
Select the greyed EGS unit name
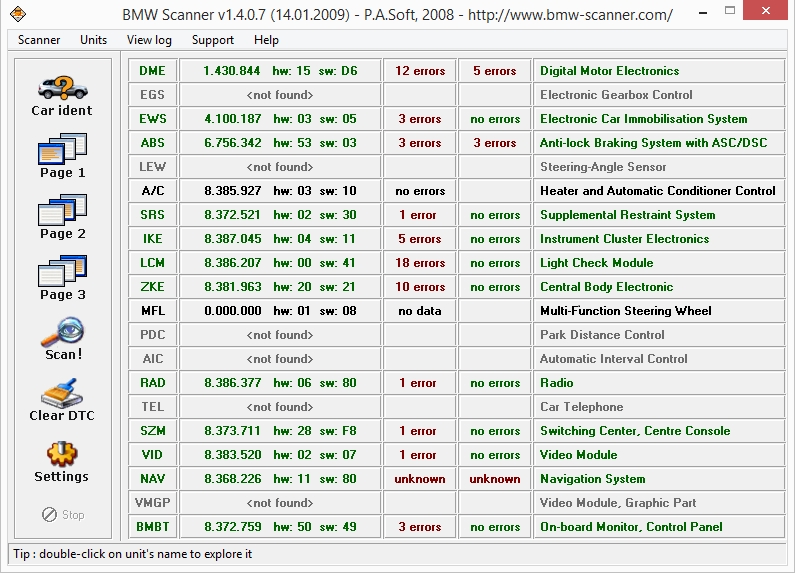point(153,94)
